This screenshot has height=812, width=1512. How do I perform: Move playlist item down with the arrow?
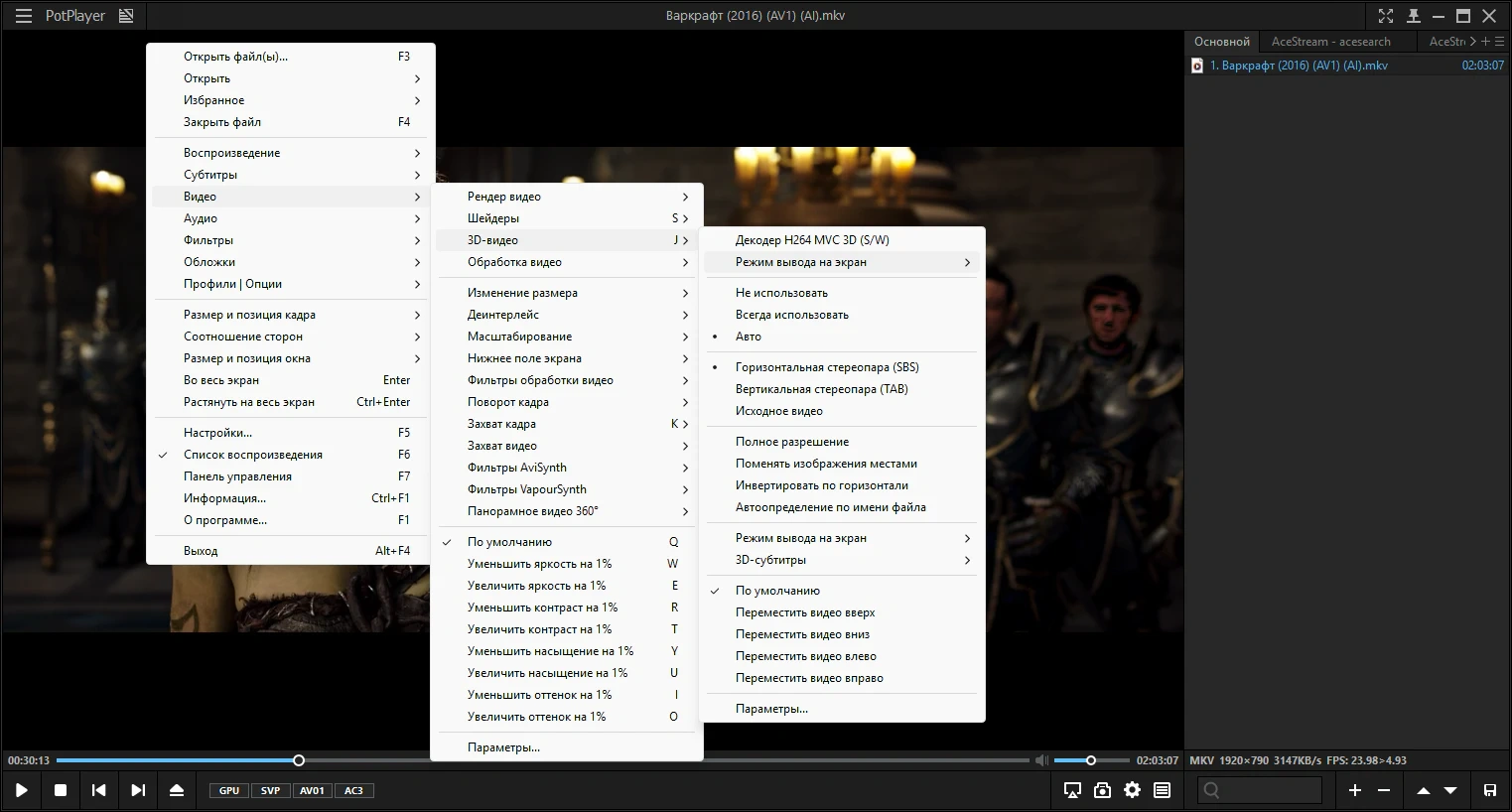point(1450,790)
